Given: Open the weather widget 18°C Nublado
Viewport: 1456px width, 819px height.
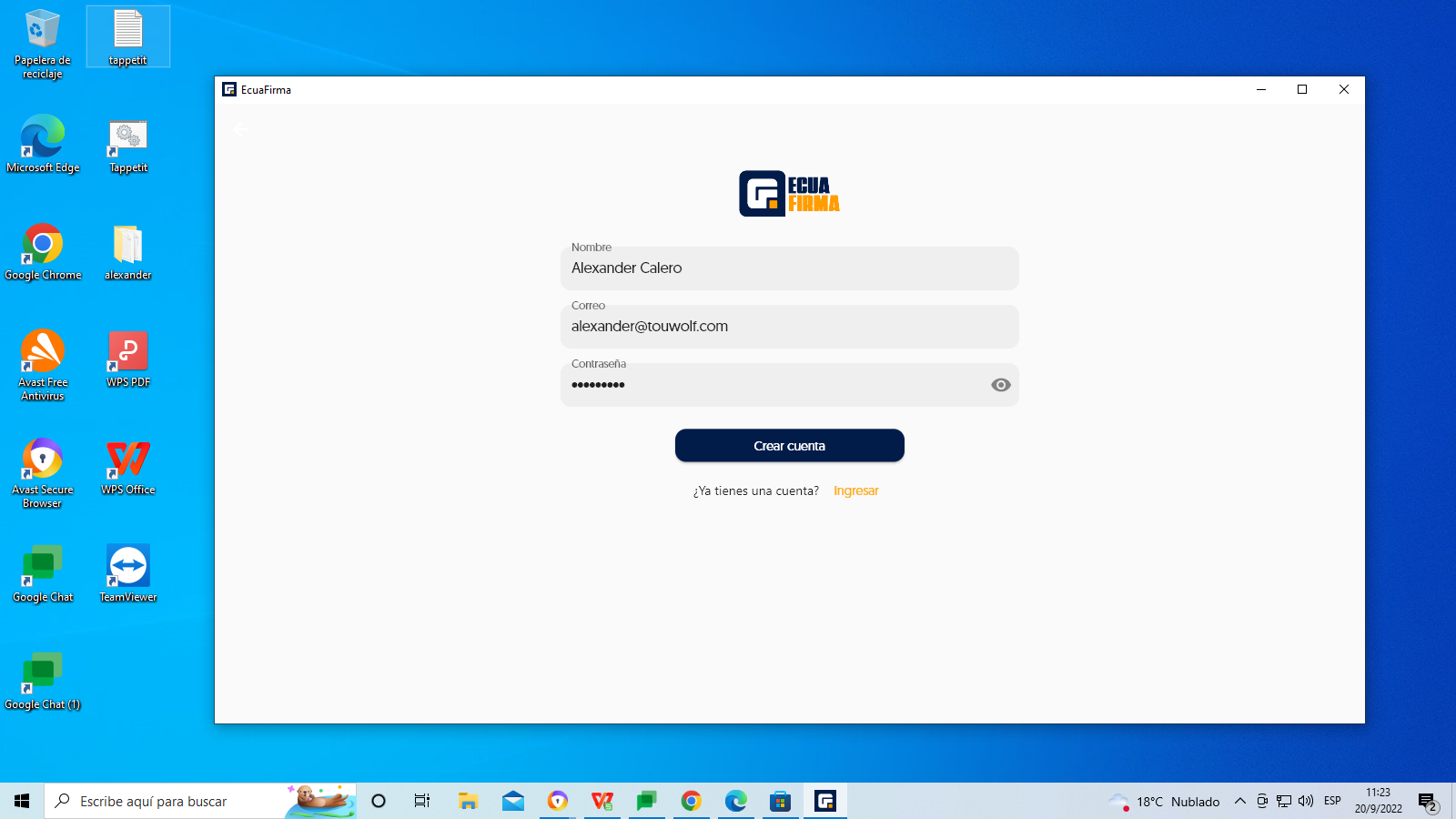Looking at the screenshot, I should 1164,802.
